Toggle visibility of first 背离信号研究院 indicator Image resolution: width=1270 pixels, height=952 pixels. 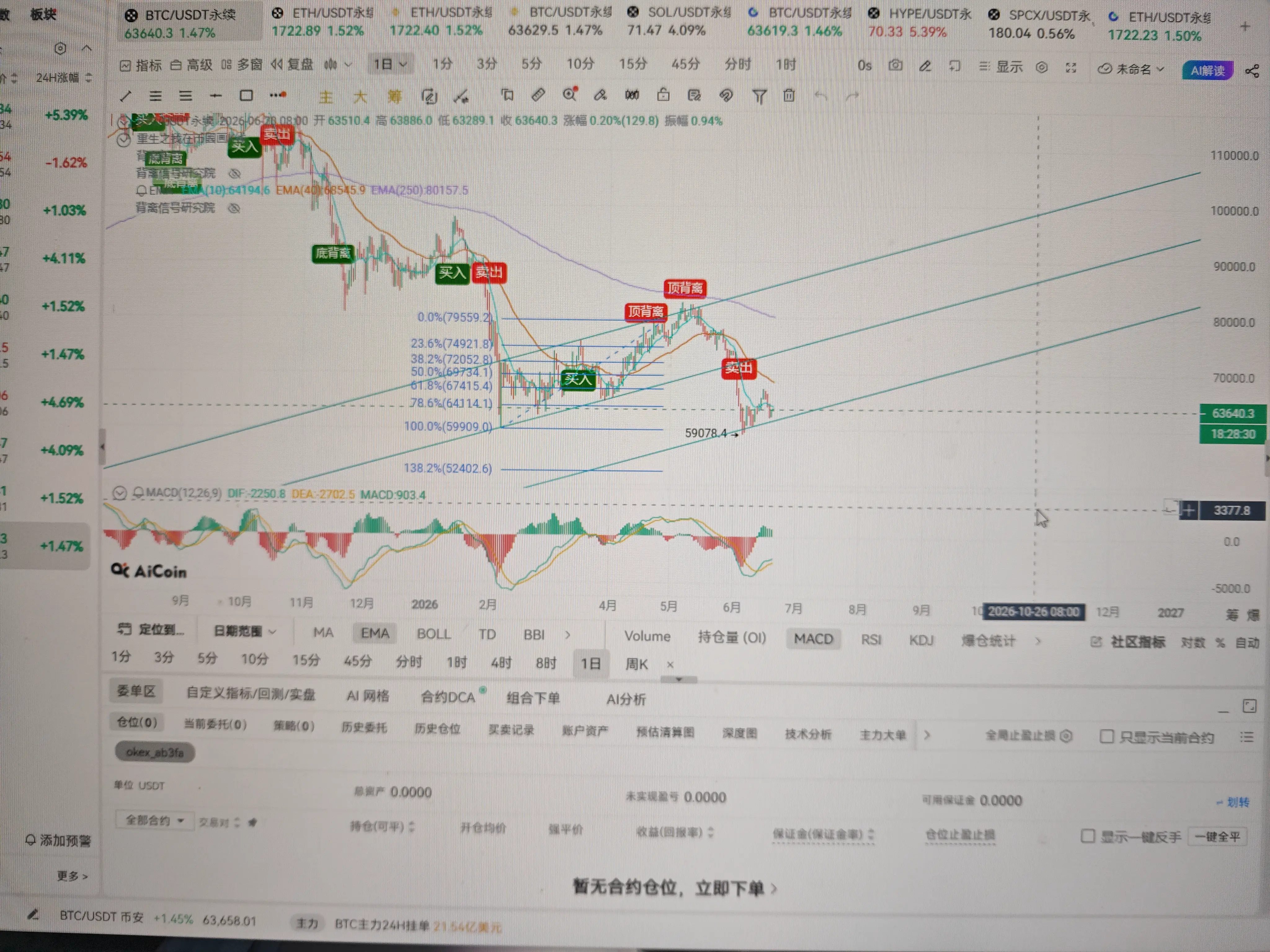tap(234, 173)
